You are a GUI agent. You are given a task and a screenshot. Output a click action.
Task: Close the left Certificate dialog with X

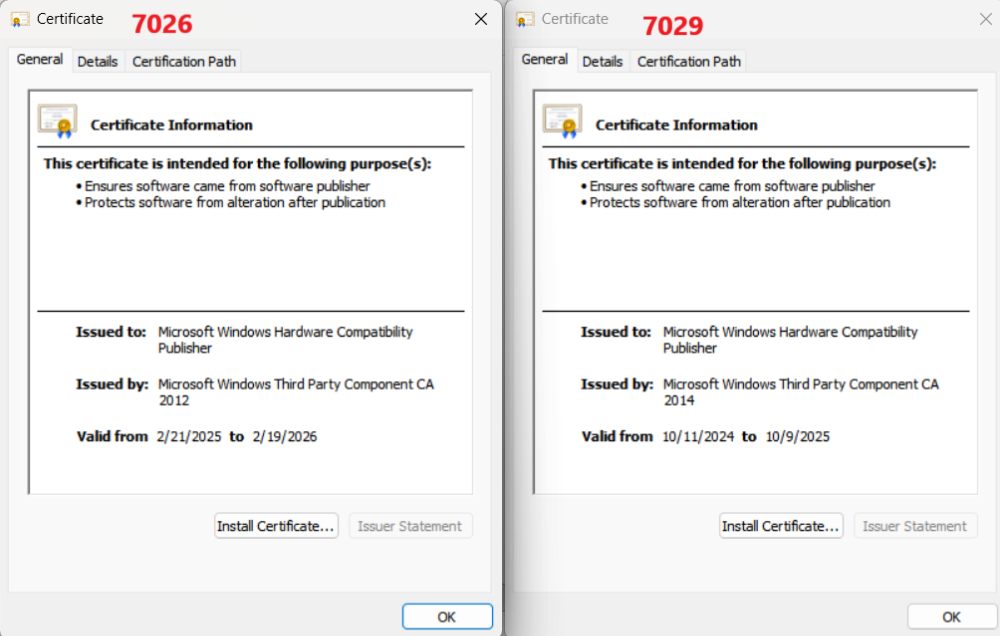[481, 19]
